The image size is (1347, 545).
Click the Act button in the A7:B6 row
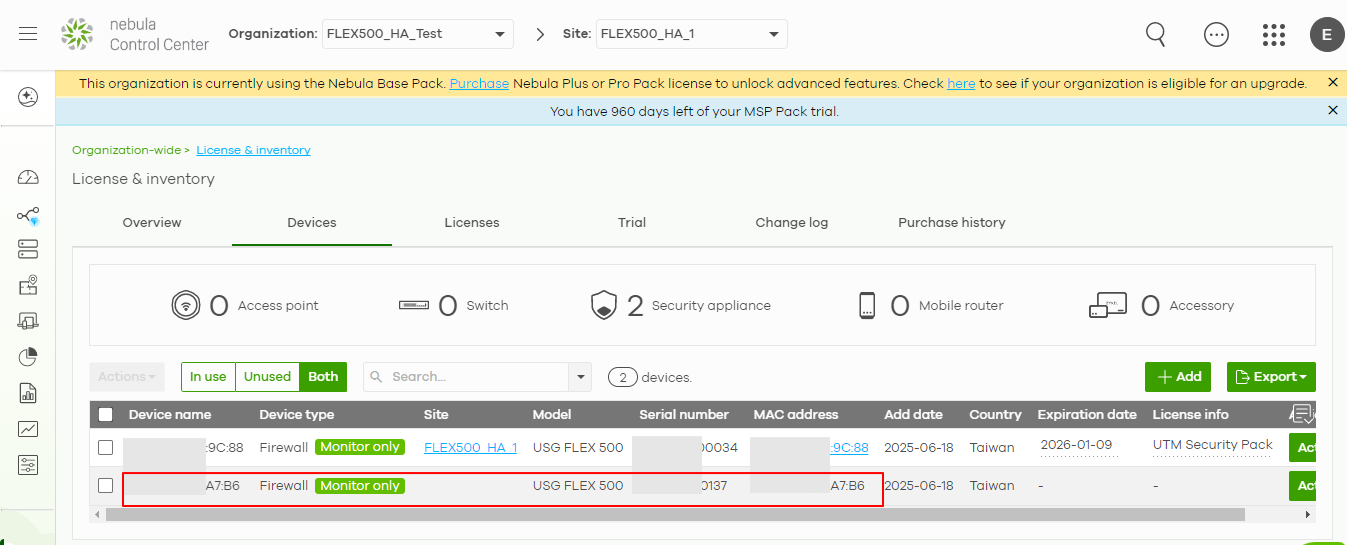1302,486
